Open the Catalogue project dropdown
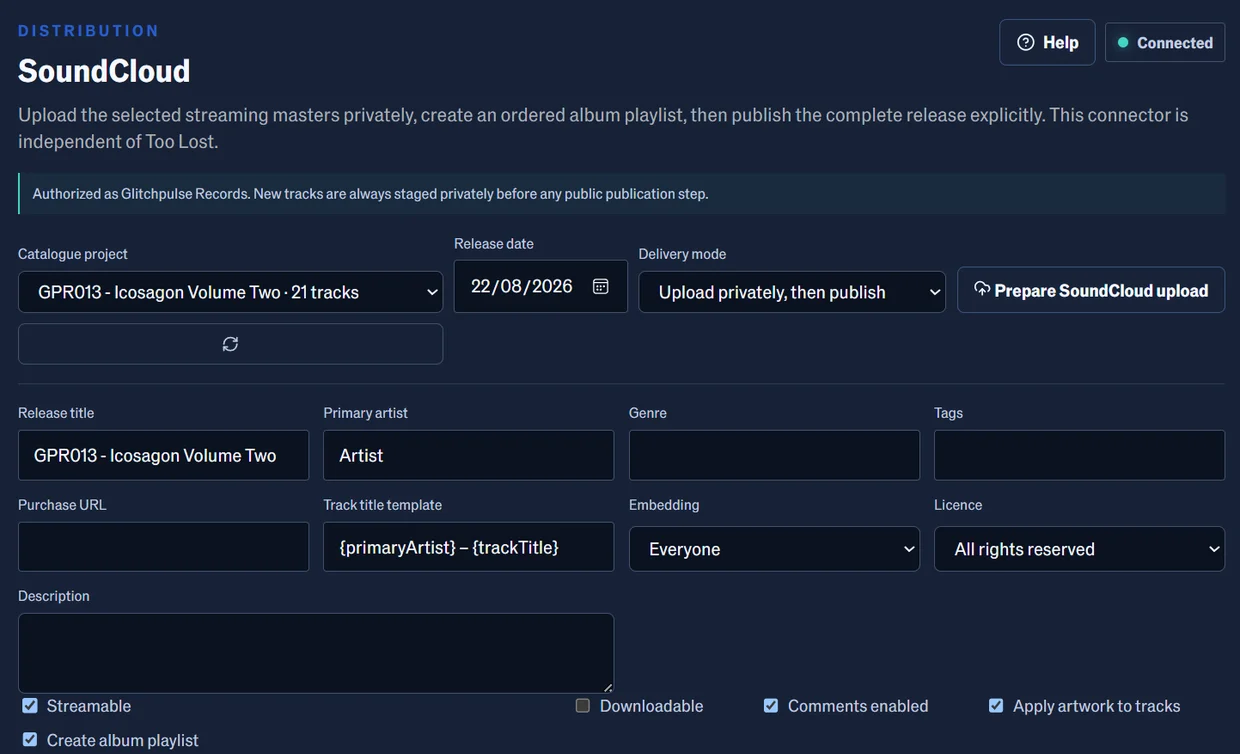Viewport: 1240px width, 754px height. point(230,292)
